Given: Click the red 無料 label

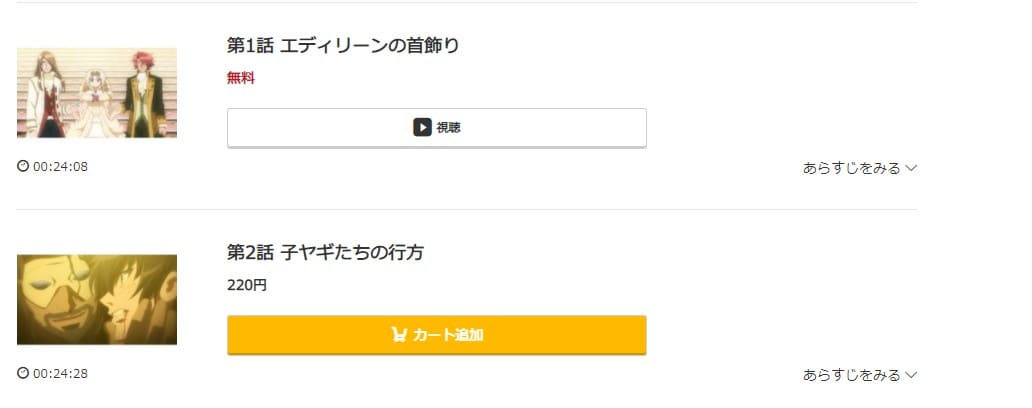Looking at the screenshot, I should tap(241, 78).
